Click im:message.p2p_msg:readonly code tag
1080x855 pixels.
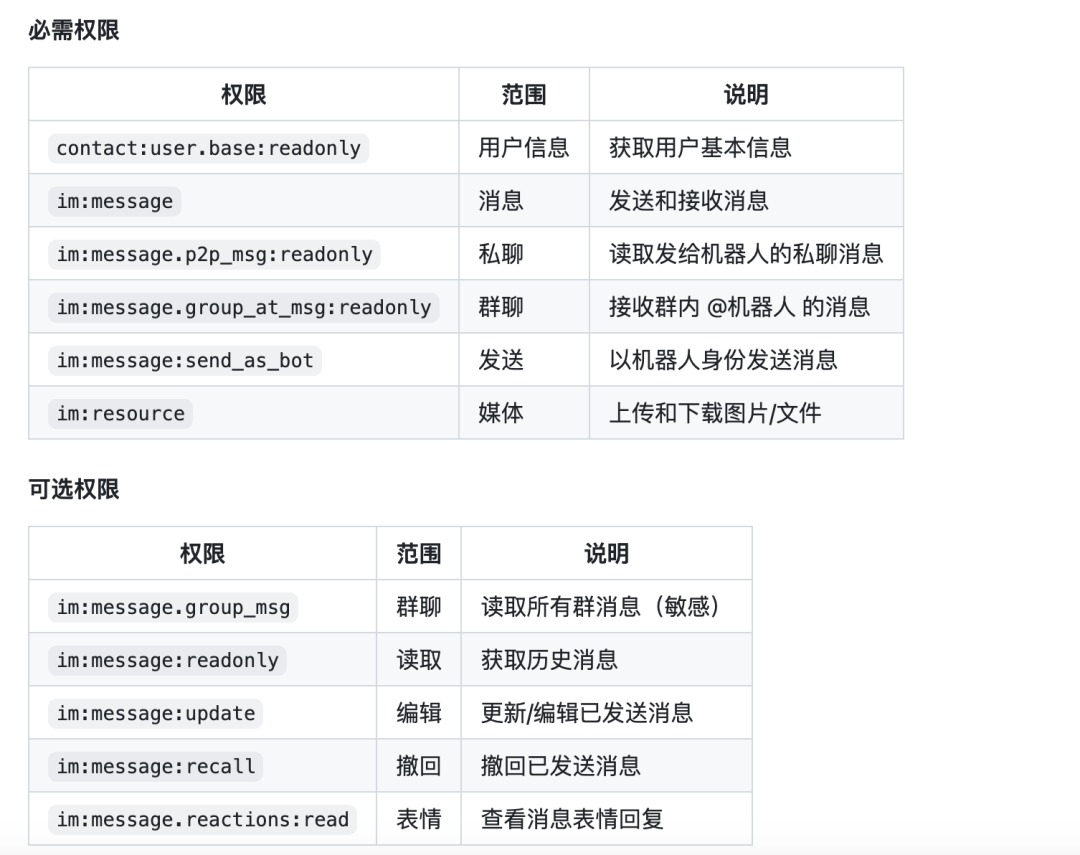point(214,254)
